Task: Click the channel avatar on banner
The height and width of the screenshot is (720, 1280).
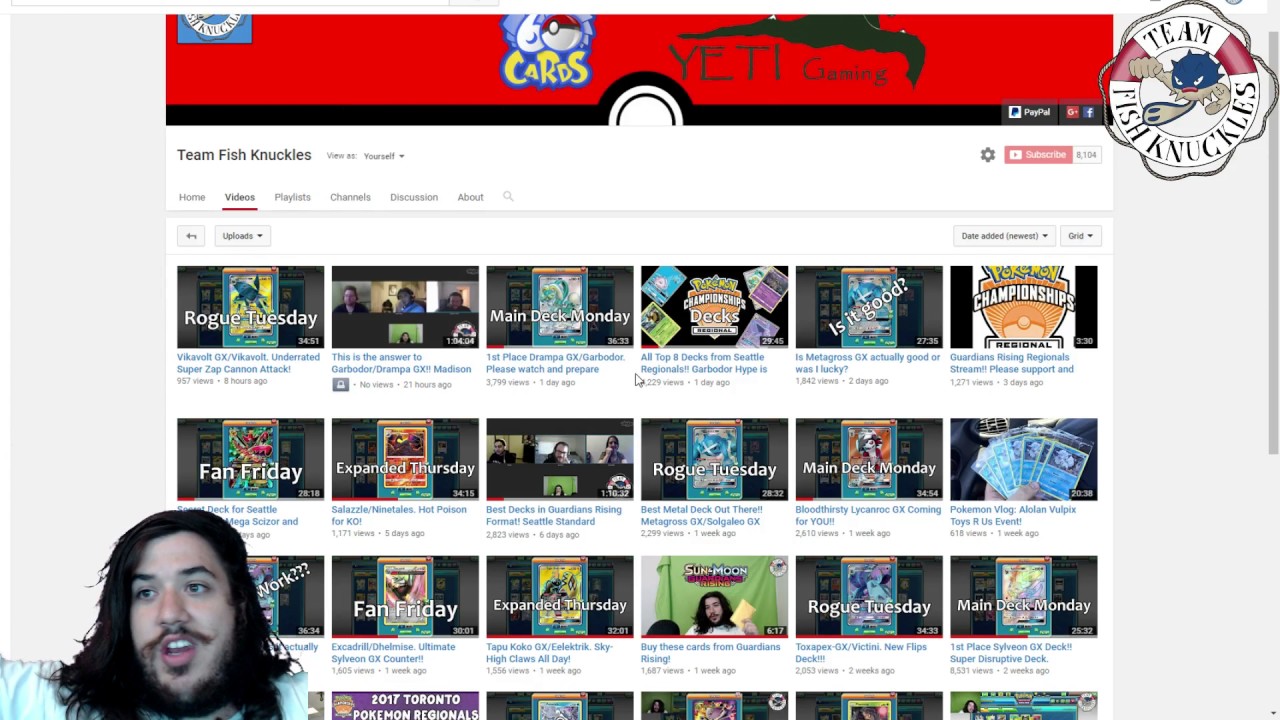Action: click(x=215, y=28)
